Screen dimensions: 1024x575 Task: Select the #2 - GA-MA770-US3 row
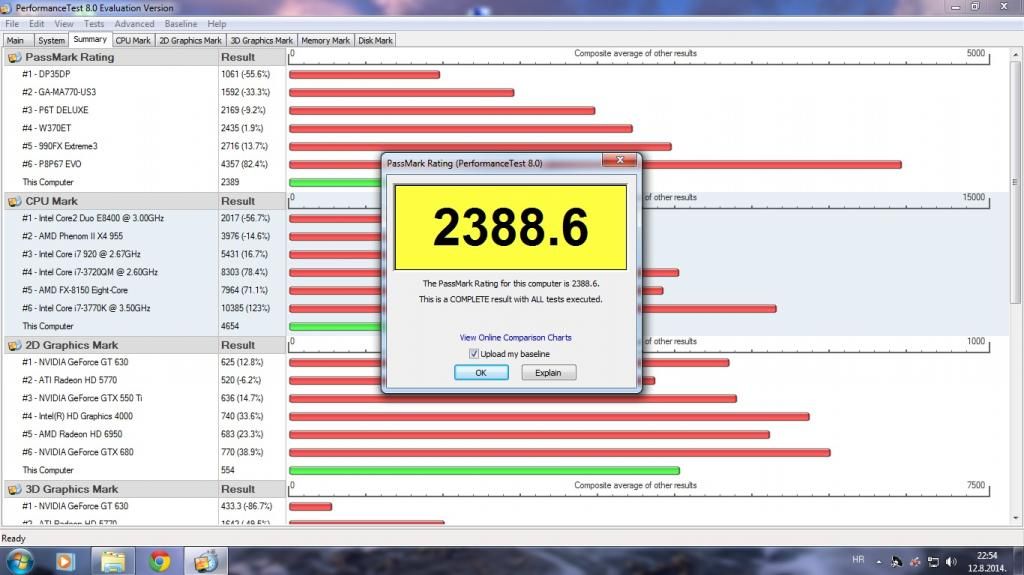(144, 92)
